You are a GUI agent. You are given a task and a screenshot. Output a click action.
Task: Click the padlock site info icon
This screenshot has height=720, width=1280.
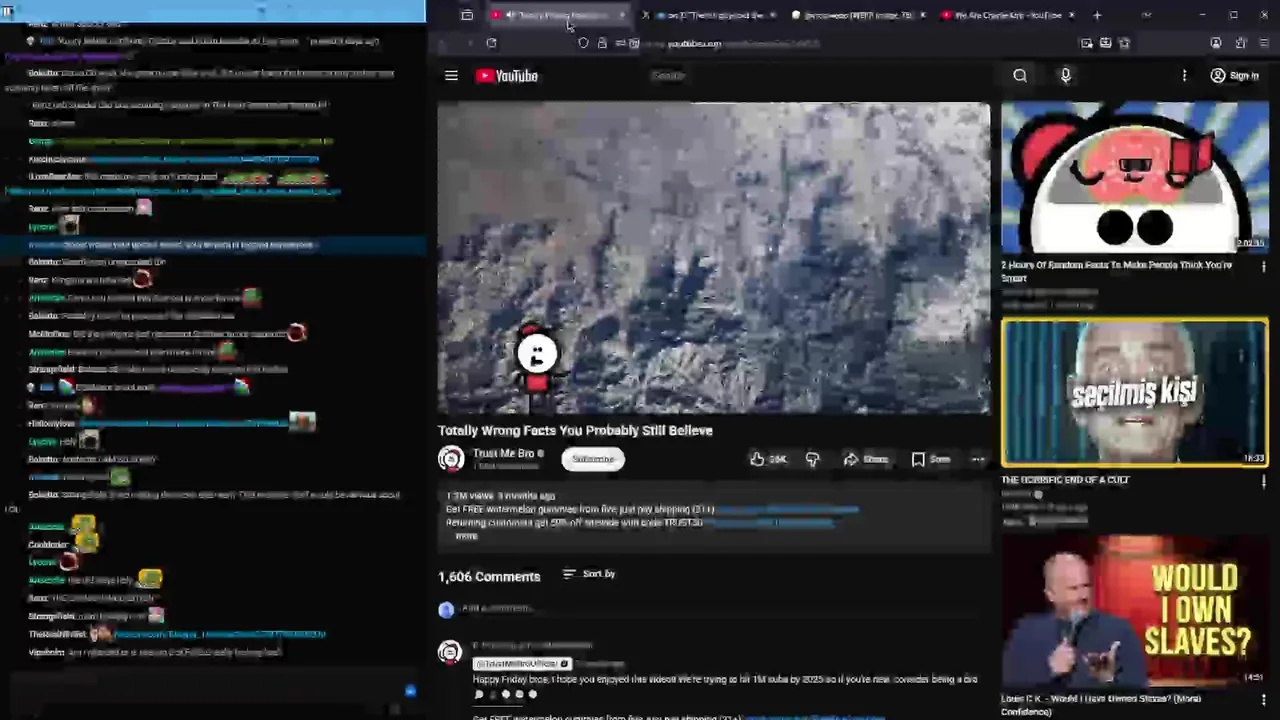coord(602,43)
